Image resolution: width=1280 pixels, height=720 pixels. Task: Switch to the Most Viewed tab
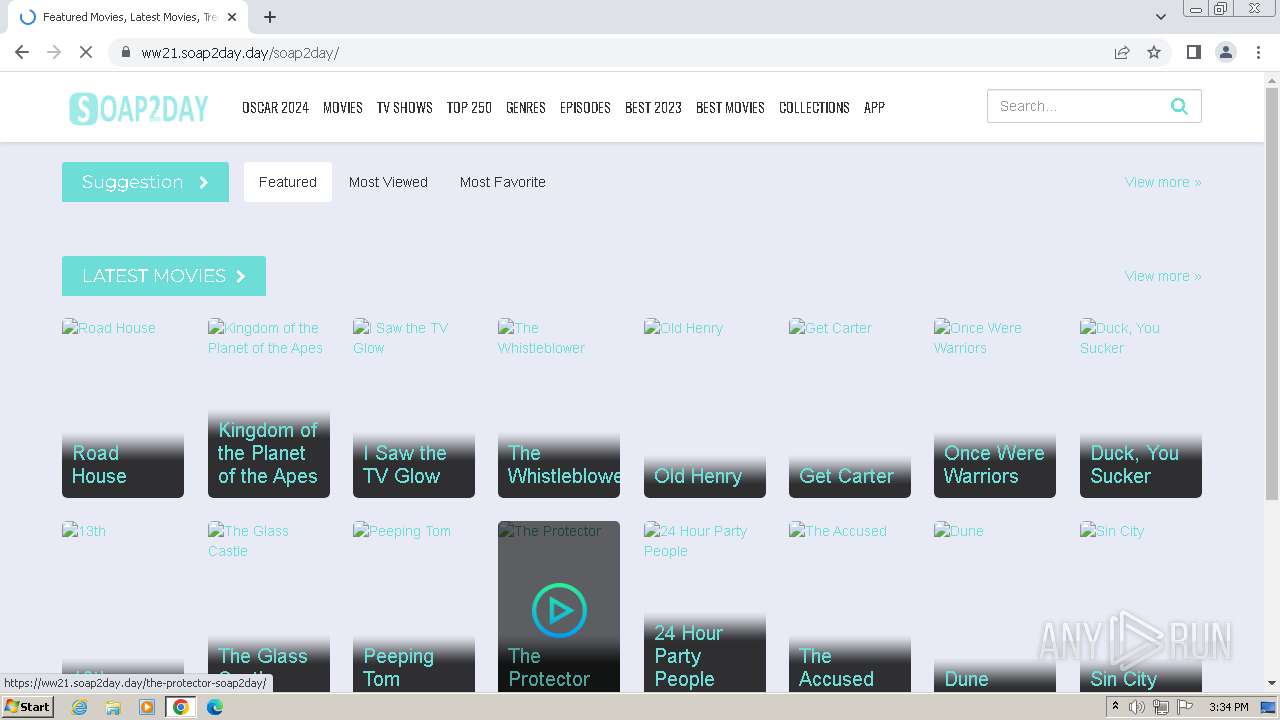click(x=388, y=182)
